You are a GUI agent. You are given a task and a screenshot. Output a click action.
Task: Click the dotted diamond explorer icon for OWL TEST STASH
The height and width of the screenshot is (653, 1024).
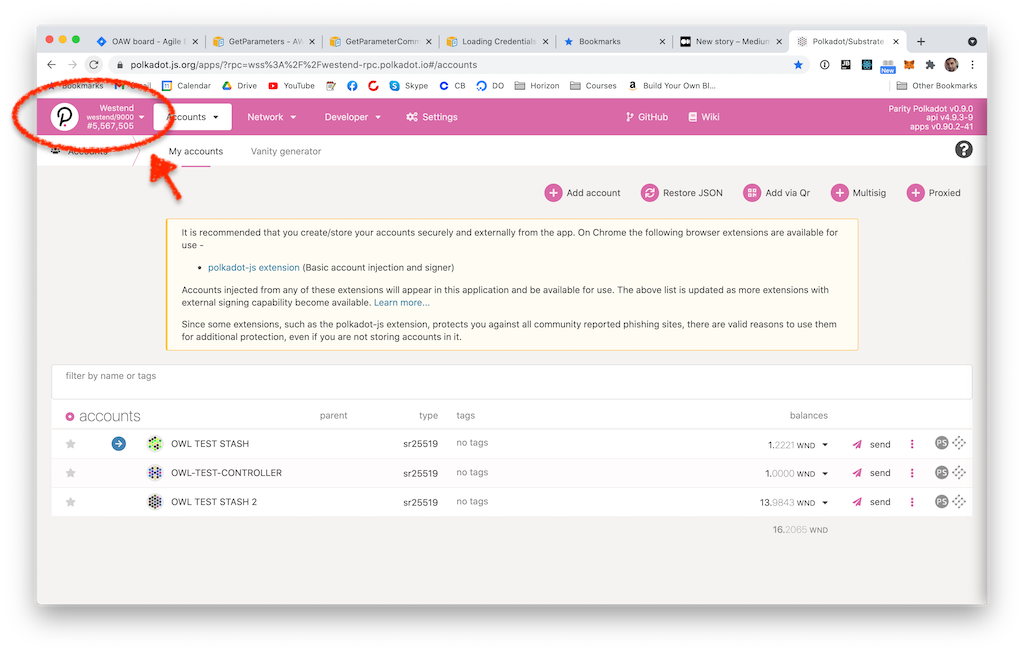click(x=959, y=443)
